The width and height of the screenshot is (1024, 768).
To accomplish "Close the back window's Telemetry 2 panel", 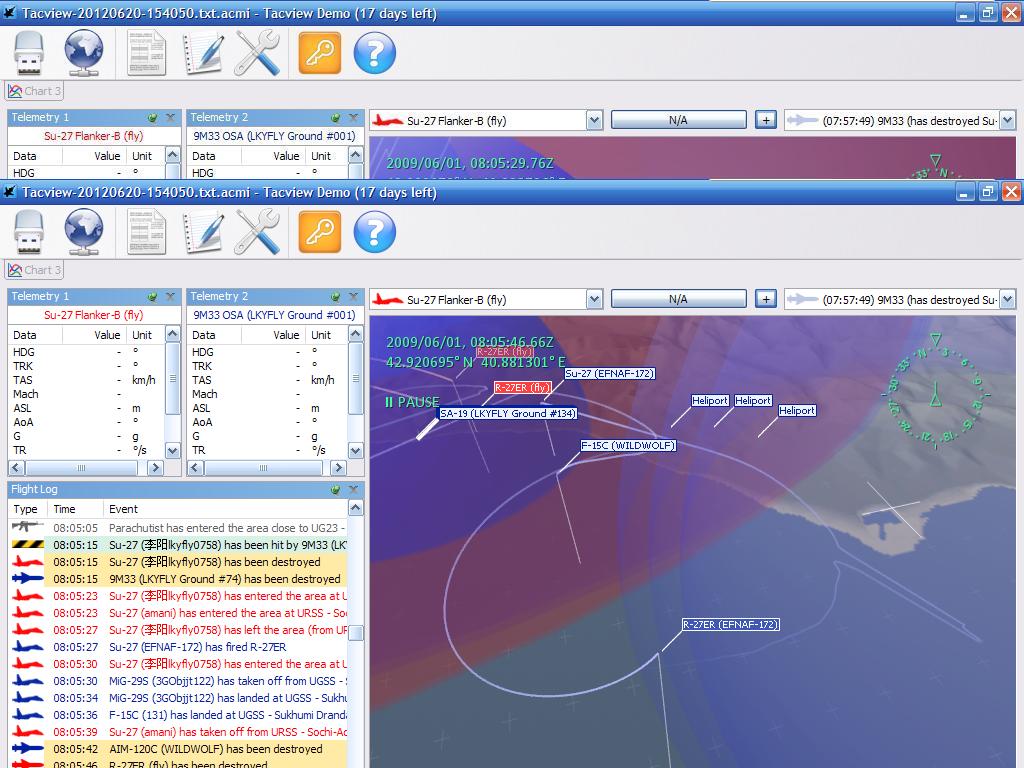I will click(353, 118).
